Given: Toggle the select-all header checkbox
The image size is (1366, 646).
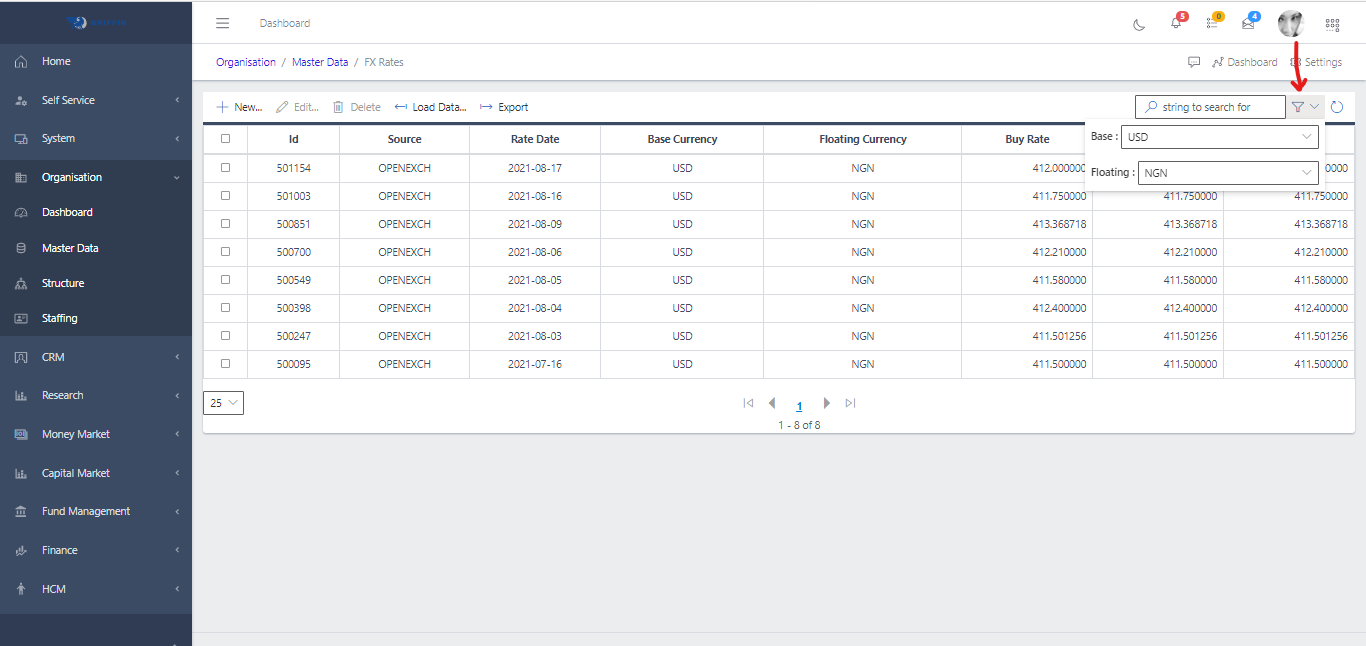Looking at the screenshot, I should (x=225, y=139).
